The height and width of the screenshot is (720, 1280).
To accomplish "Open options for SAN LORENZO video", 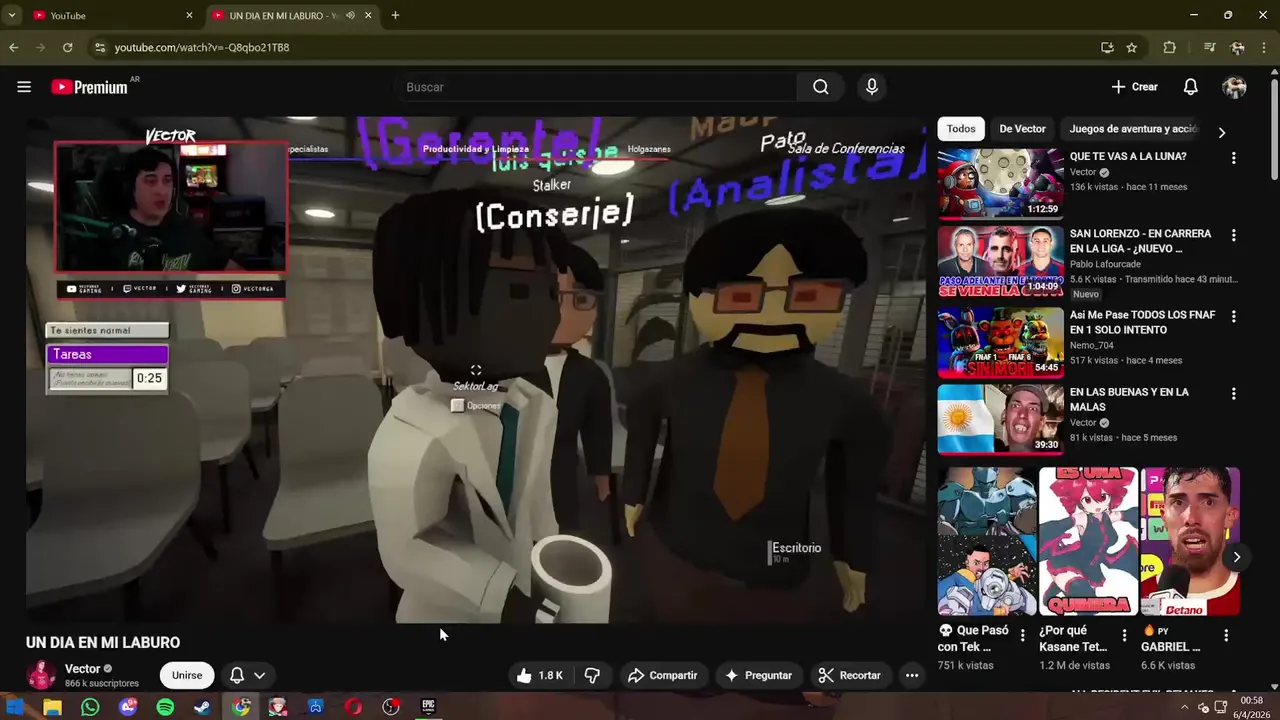I will [1233, 235].
